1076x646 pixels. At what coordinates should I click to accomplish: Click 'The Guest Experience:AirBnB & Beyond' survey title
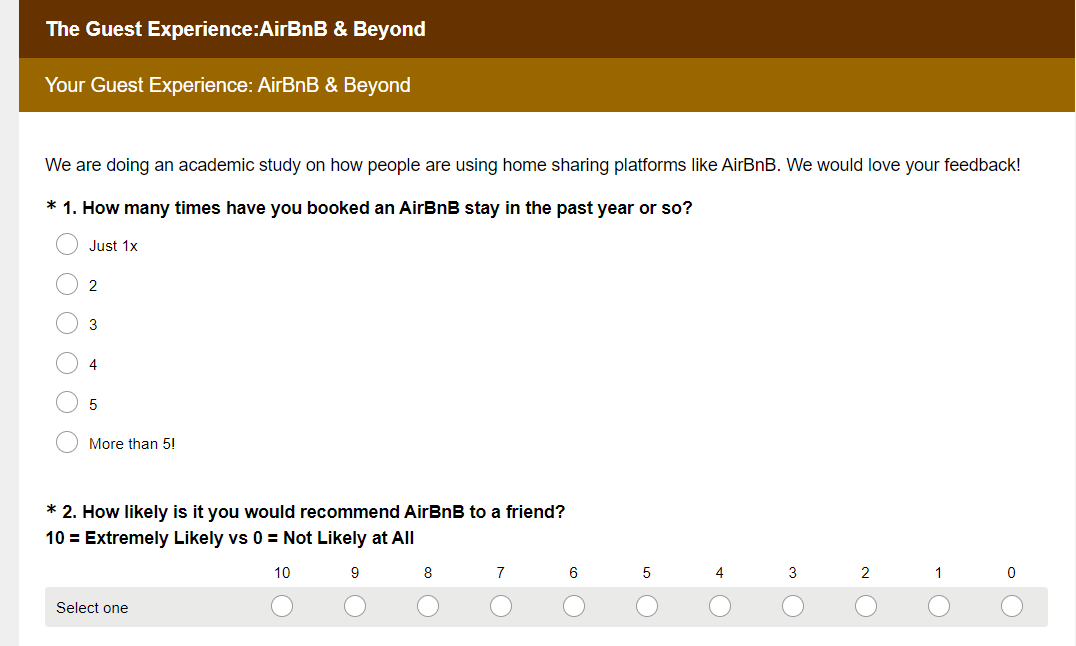(x=236, y=29)
